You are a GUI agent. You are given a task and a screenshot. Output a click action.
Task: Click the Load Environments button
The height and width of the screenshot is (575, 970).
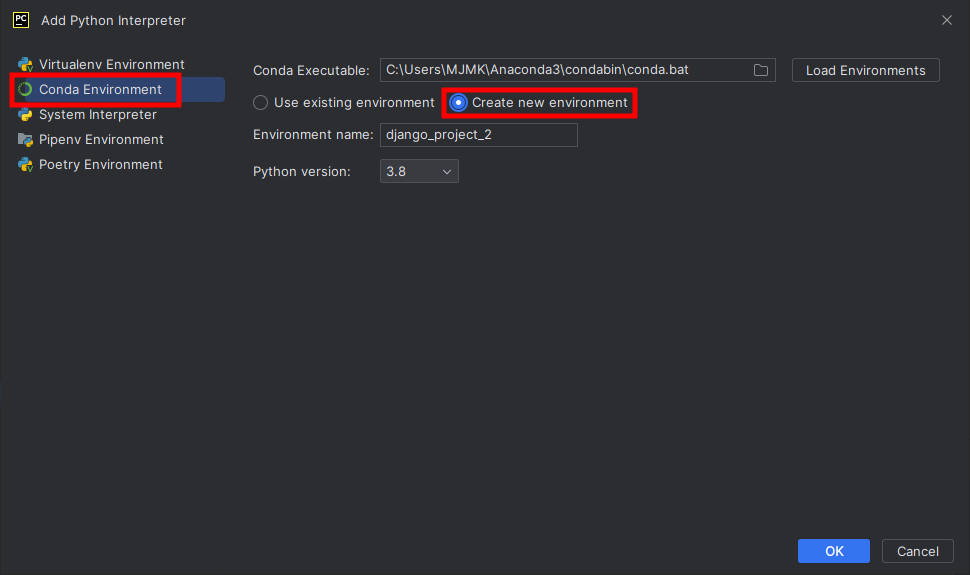(865, 70)
